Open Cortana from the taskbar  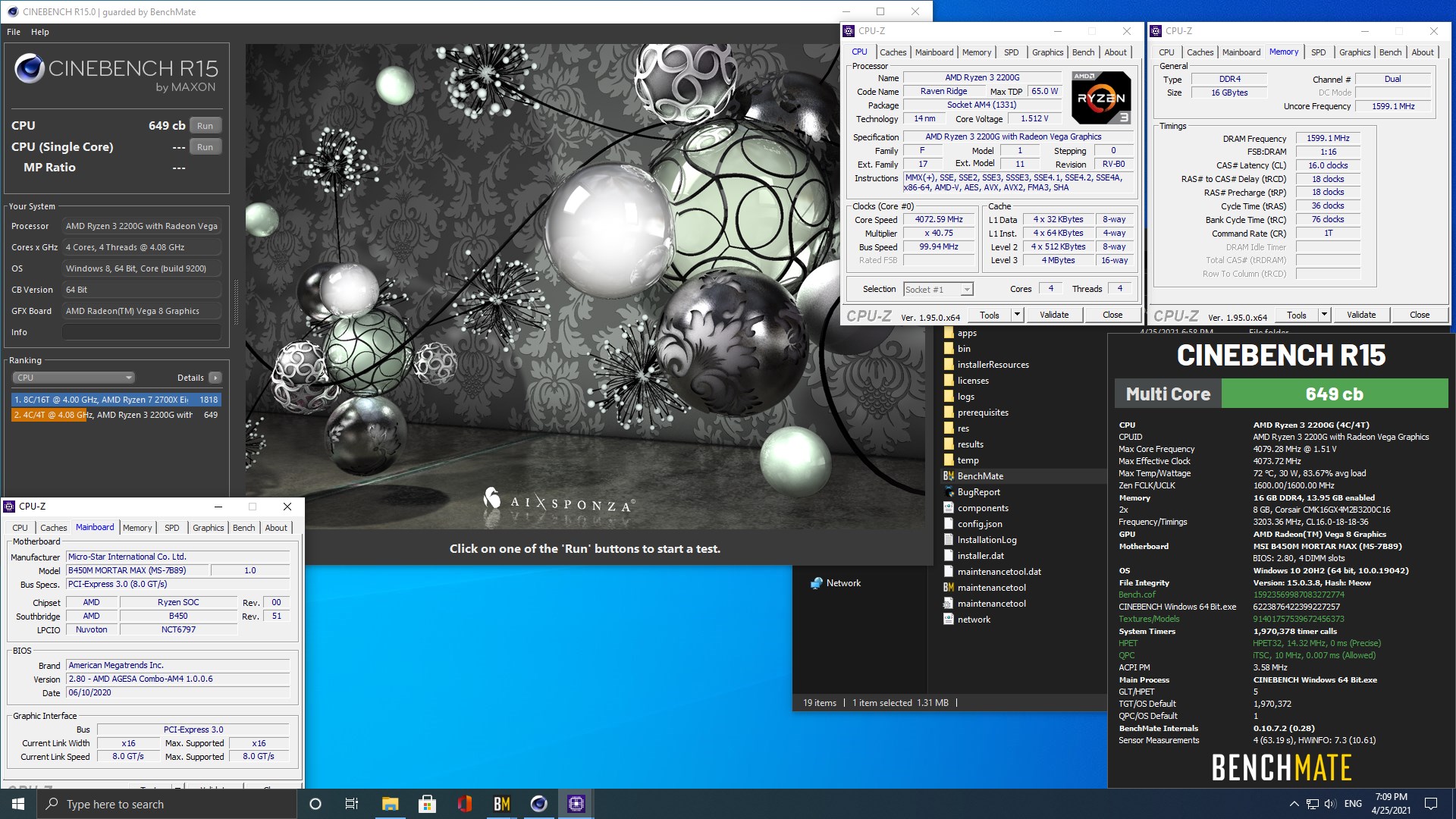pyautogui.click(x=315, y=804)
